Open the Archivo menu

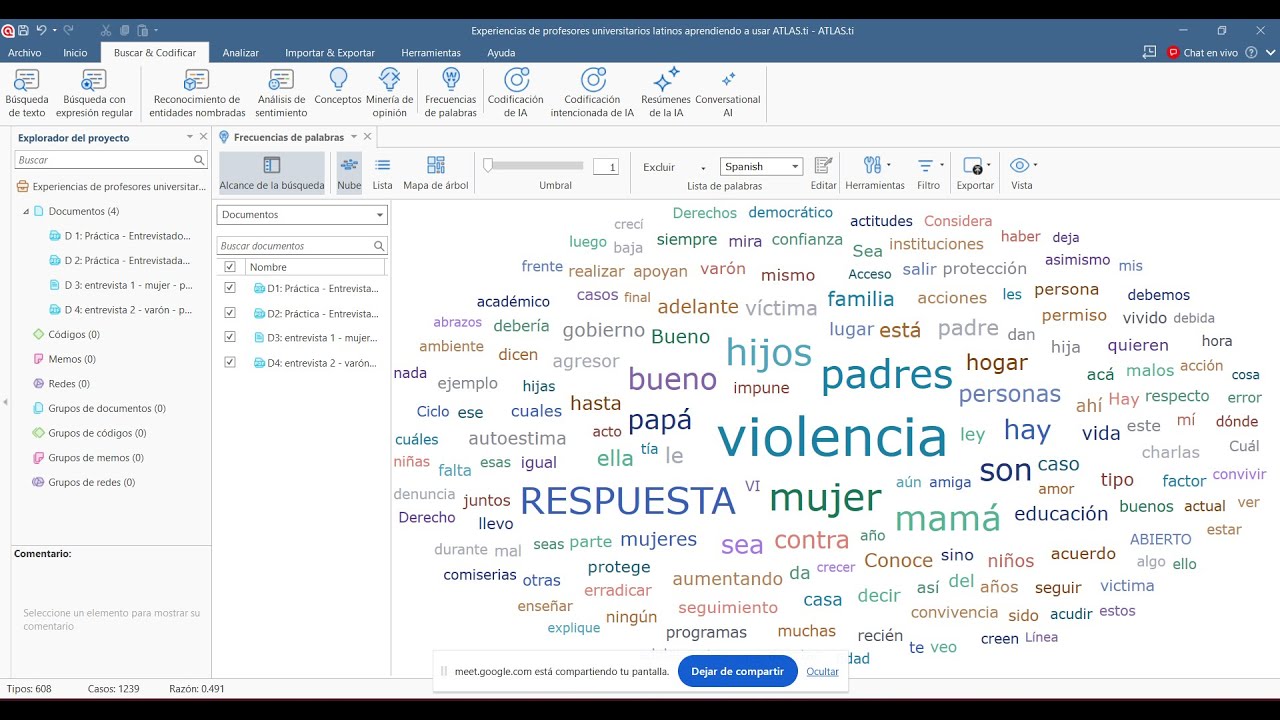point(25,53)
